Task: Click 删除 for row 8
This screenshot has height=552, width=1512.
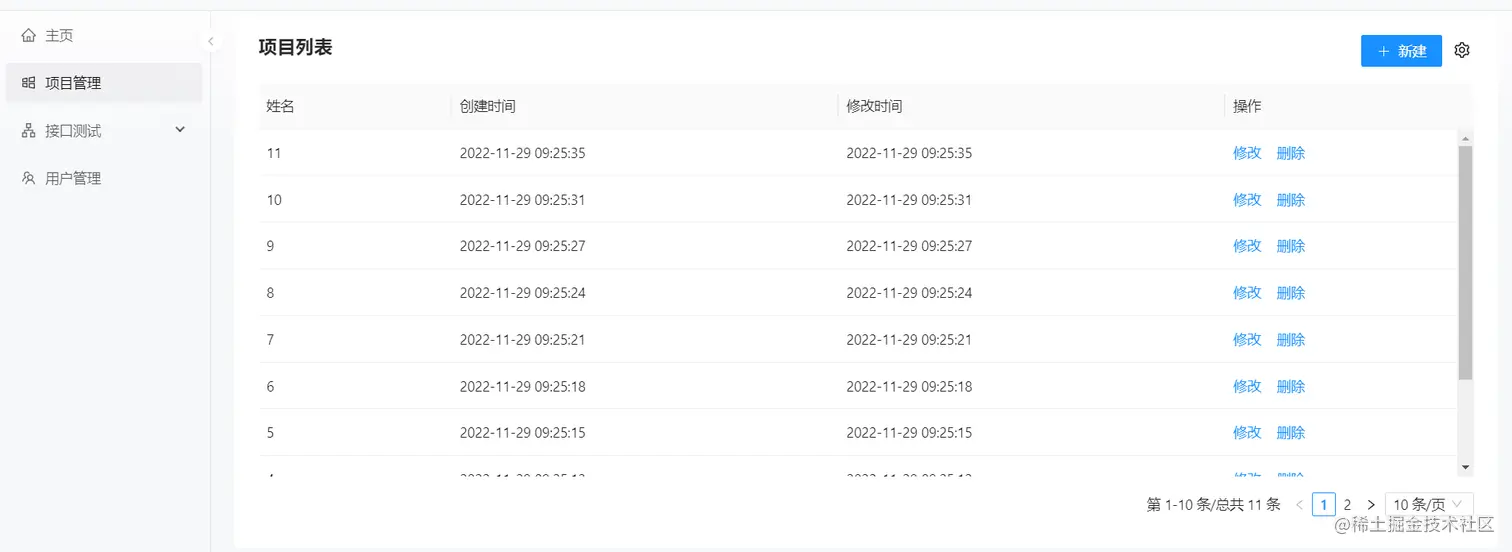Action: [1291, 293]
